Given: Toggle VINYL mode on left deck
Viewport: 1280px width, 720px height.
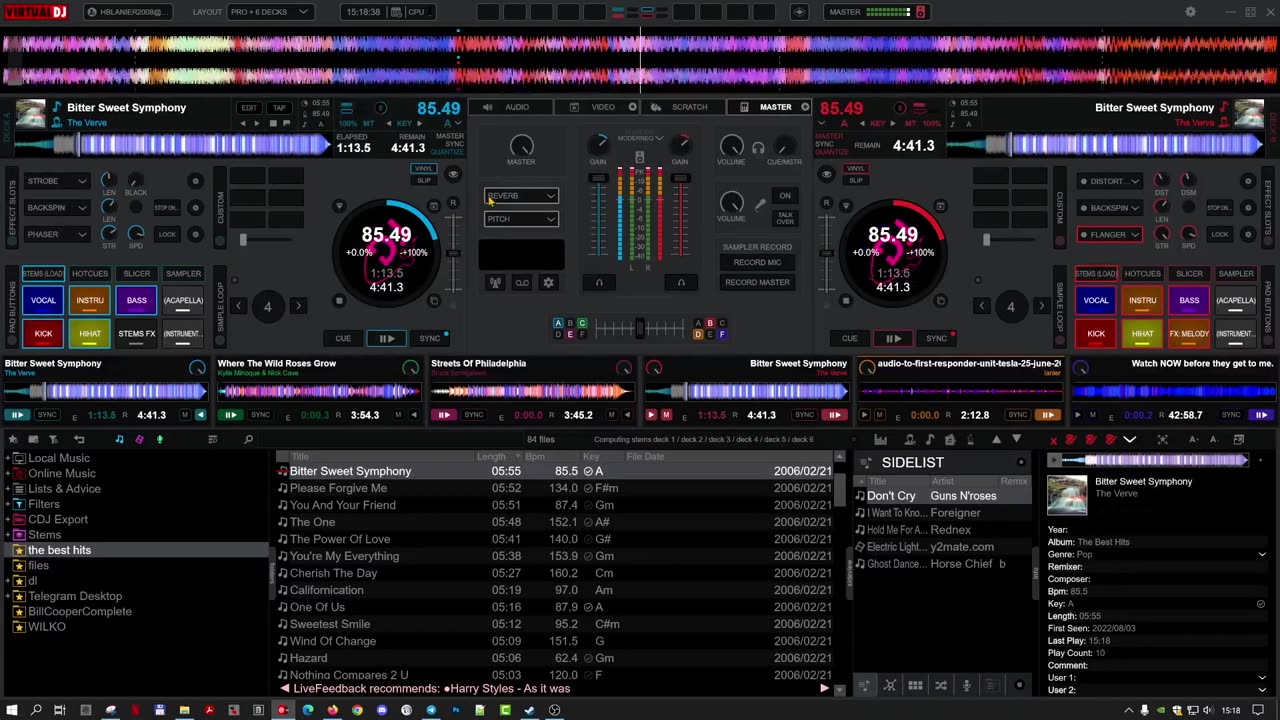Looking at the screenshot, I should (x=424, y=168).
